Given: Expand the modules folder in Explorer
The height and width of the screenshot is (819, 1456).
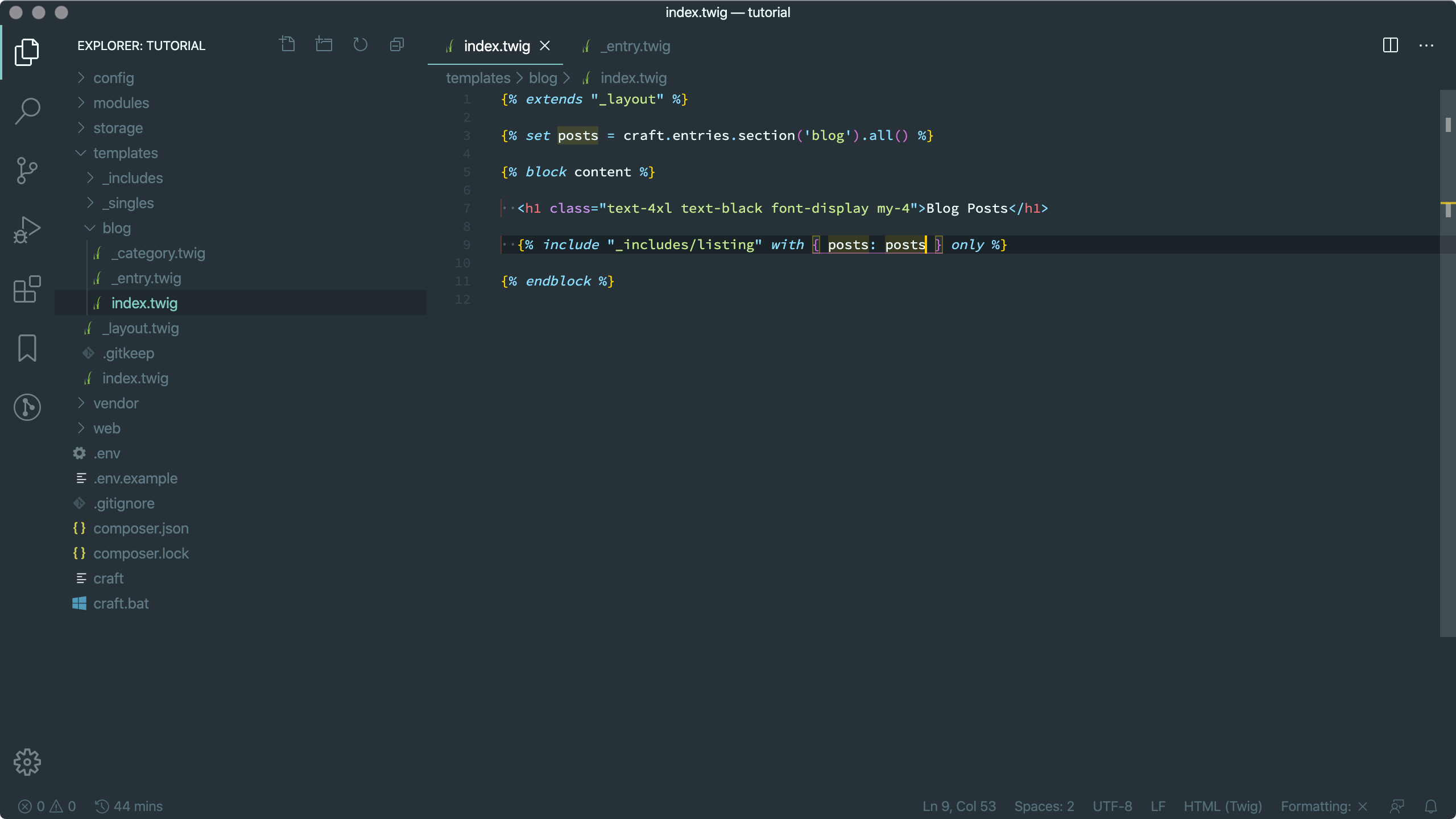Looking at the screenshot, I should pyautogui.click(x=80, y=102).
